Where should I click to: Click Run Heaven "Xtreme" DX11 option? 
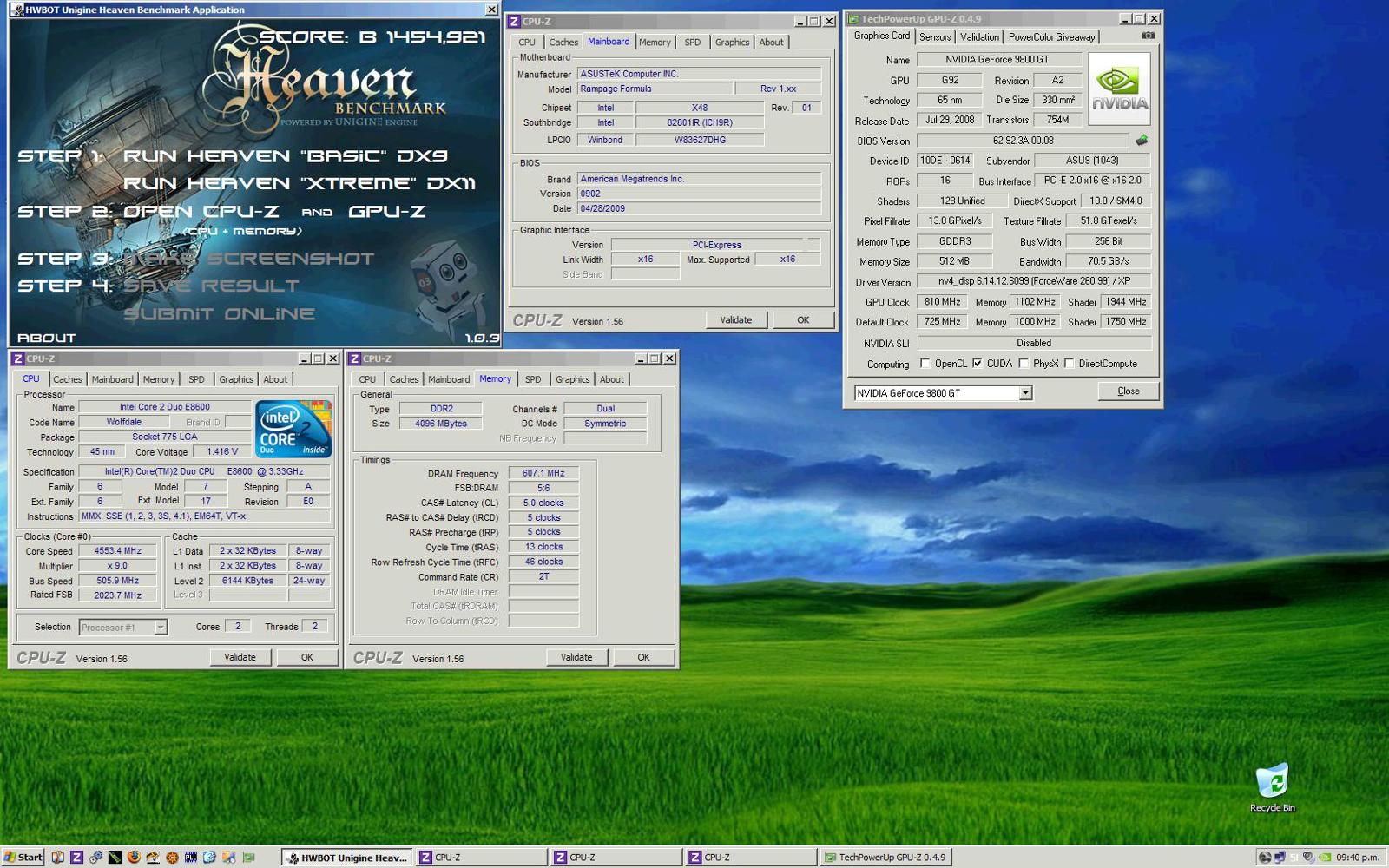click(x=300, y=183)
